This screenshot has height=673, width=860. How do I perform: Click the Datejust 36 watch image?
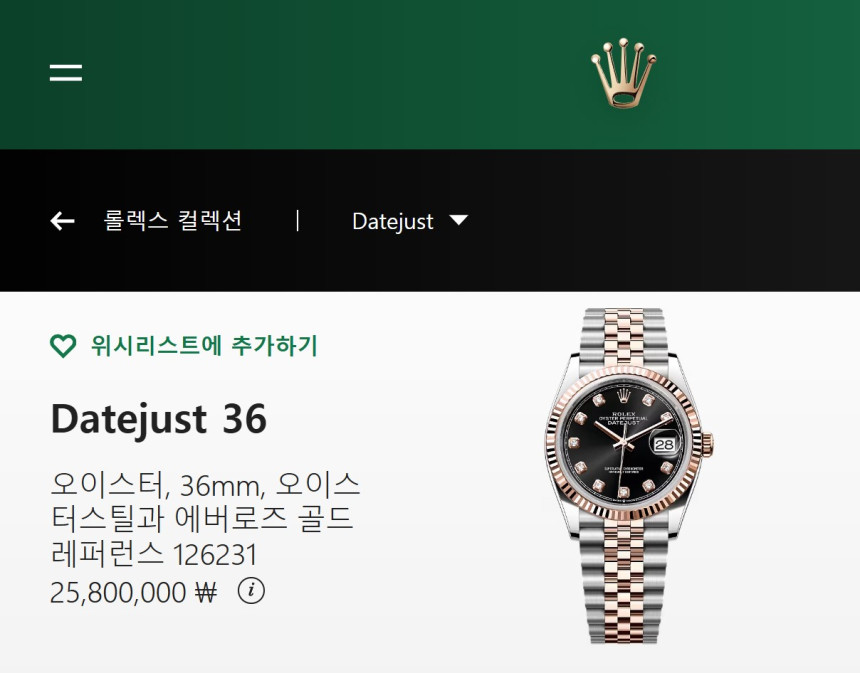(x=629, y=476)
